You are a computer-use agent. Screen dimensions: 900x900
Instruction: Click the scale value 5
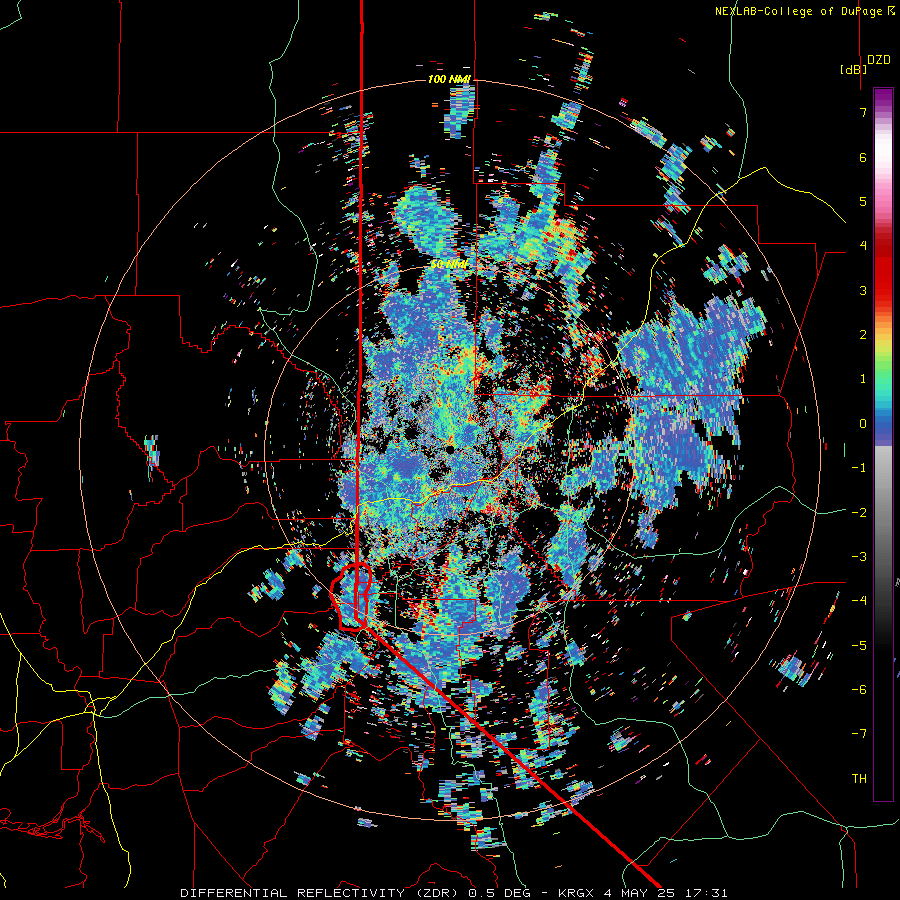click(863, 201)
